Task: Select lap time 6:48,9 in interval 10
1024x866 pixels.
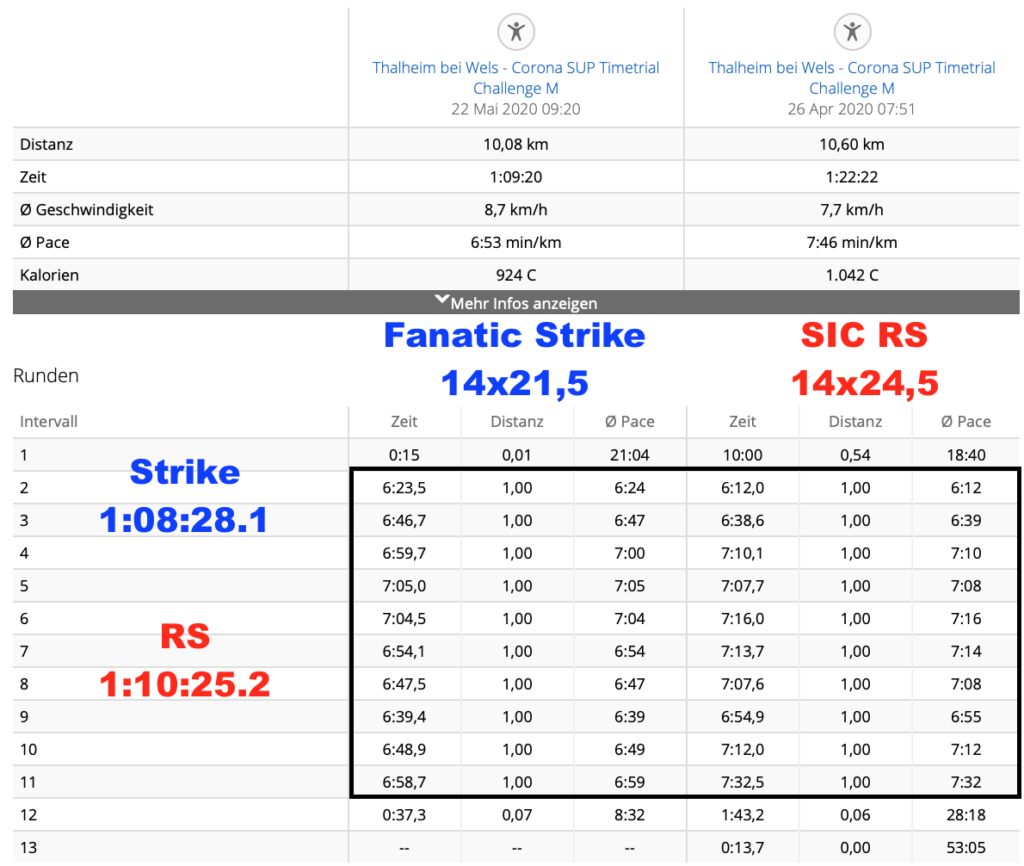Action: [404, 749]
